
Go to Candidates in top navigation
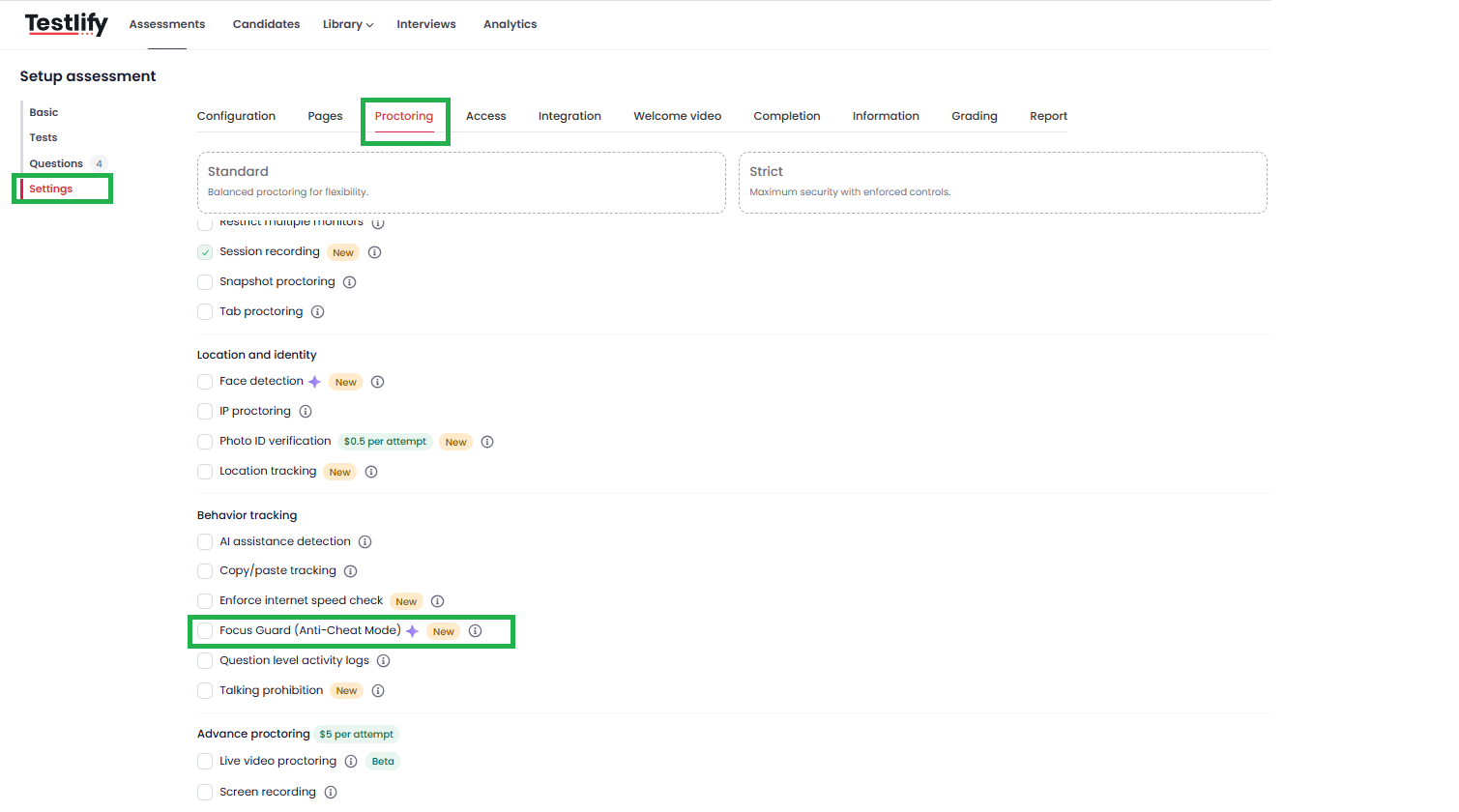pos(266,24)
